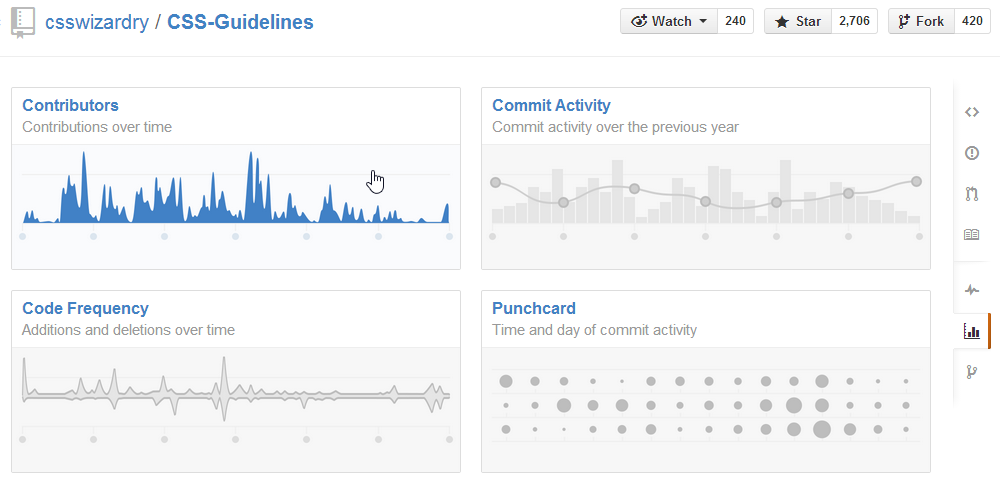View the 420 forks count
Viewport: 1000px width, 478px height.
pos(972,21)
